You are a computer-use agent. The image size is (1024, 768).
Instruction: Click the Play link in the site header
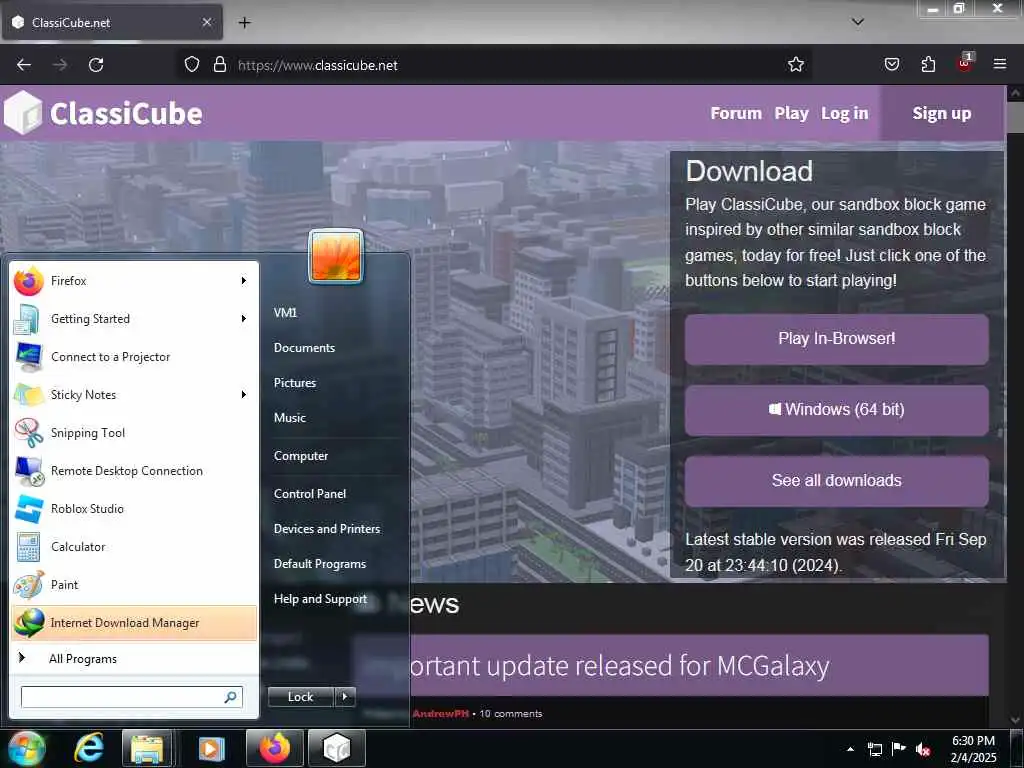pyautogui.click(x=792, y=113)
